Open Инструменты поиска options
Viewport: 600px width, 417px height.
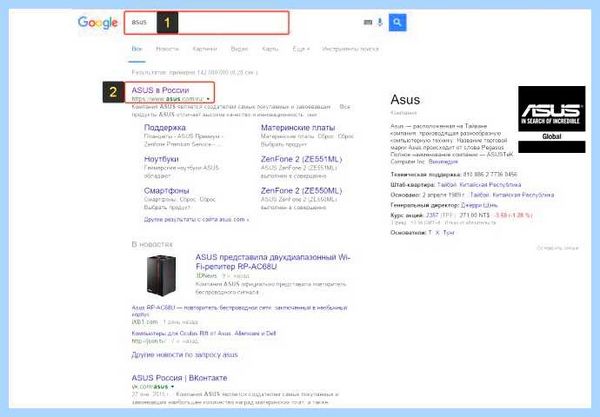350,49
